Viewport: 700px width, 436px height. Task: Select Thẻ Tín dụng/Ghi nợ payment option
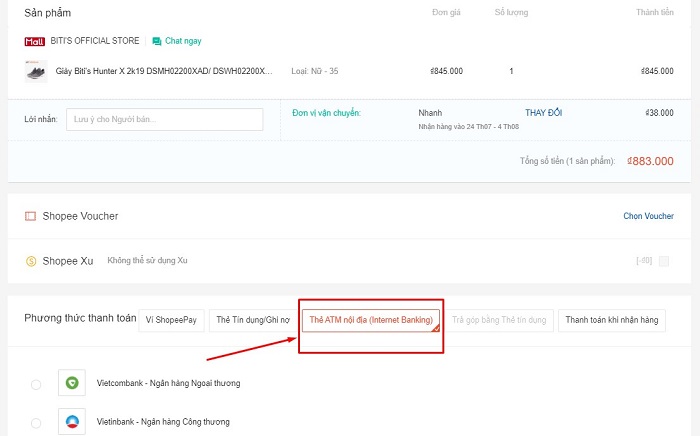(252, 320)
